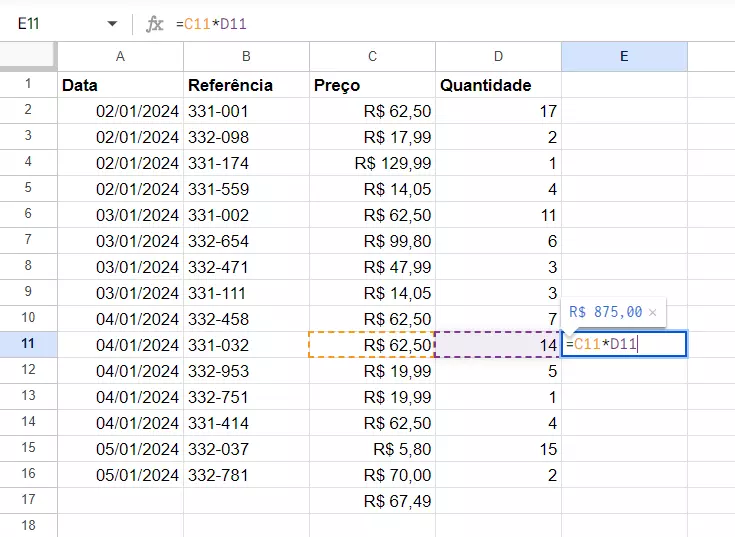Click in the formula bar text

click(400, 24)
